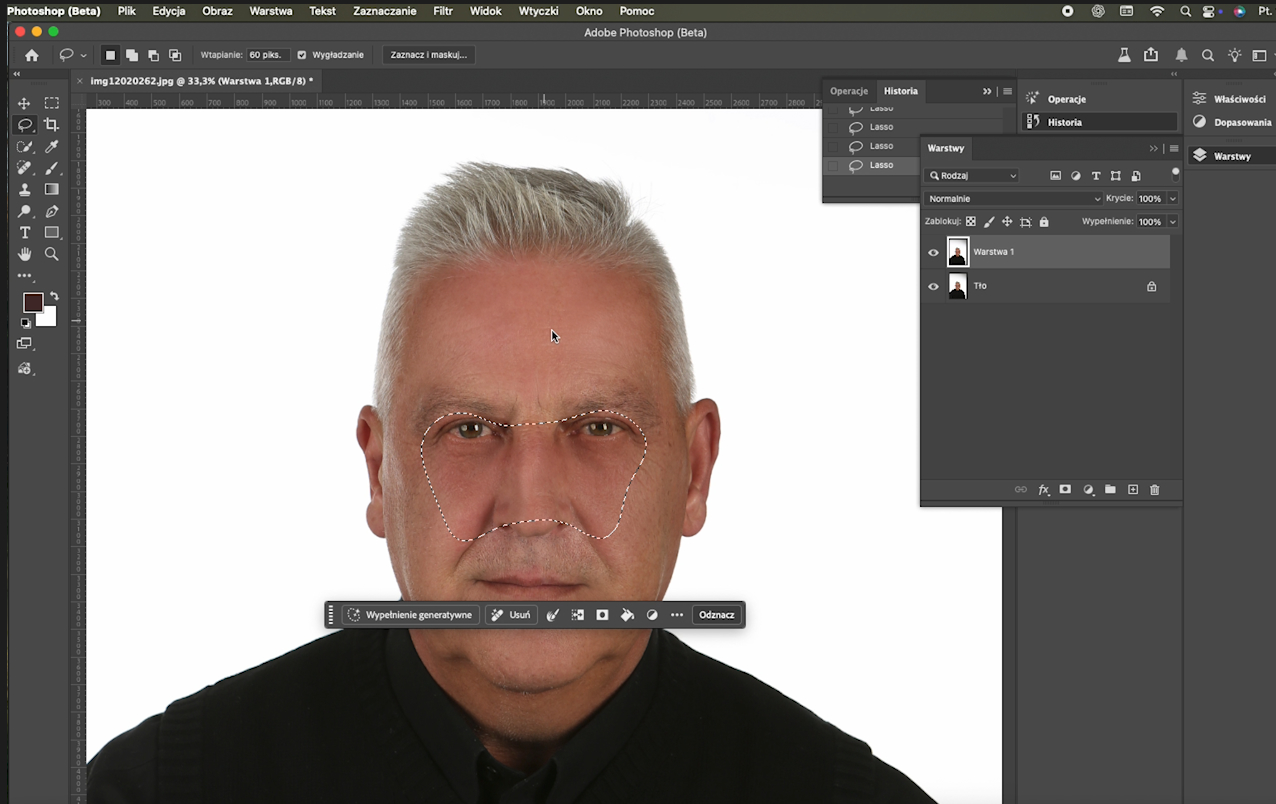
Task: Activate the Zoom tool in toolbar
Action: point(52,254)
